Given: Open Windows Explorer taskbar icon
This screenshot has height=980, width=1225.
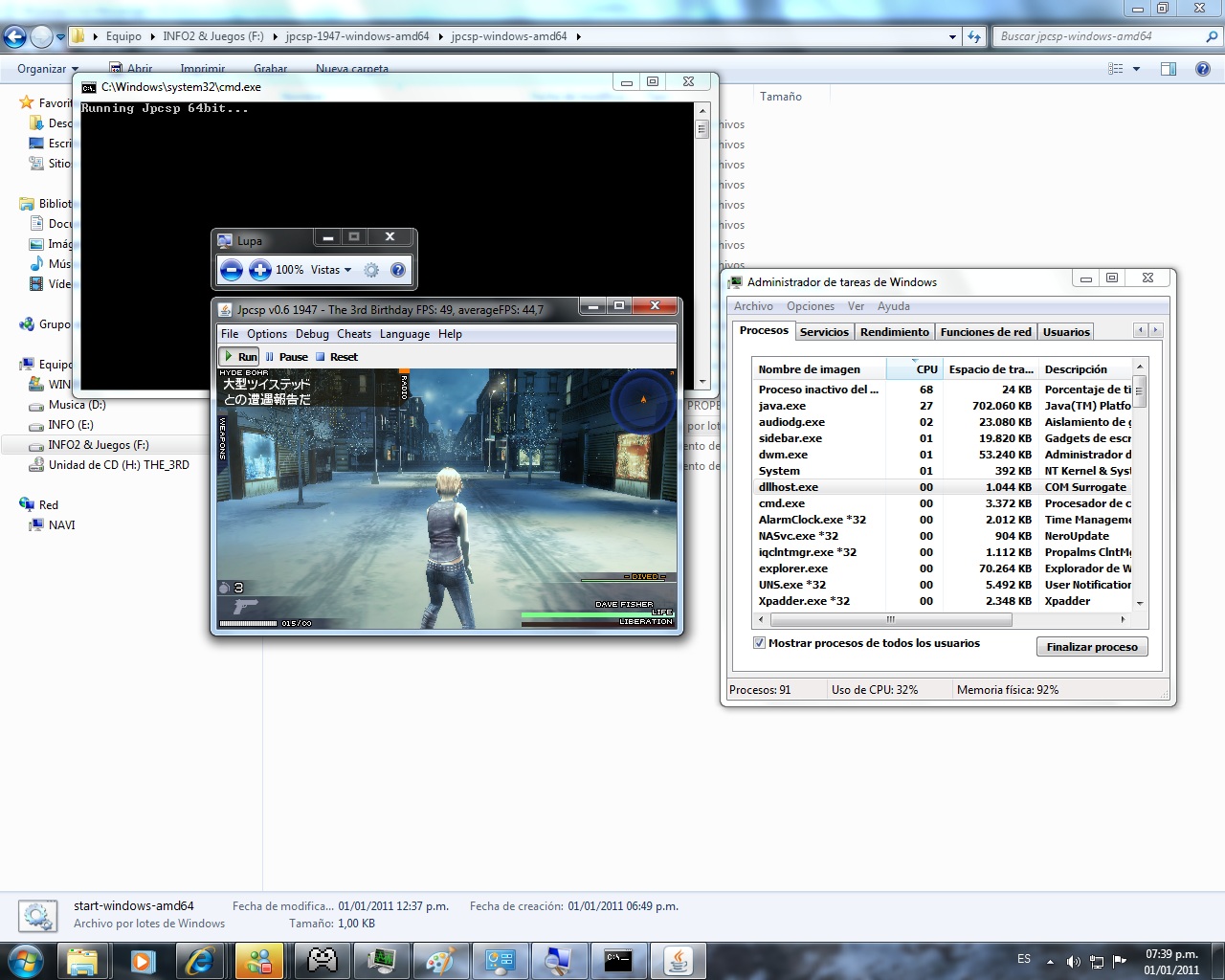Looking at the screenshot, I should 82,960.
